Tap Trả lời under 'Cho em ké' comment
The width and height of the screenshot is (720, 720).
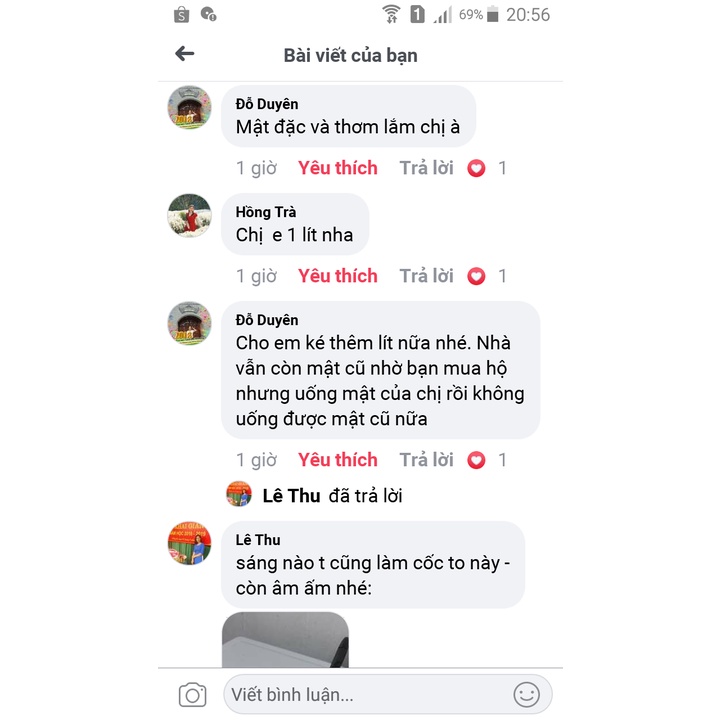click(426, 460)
